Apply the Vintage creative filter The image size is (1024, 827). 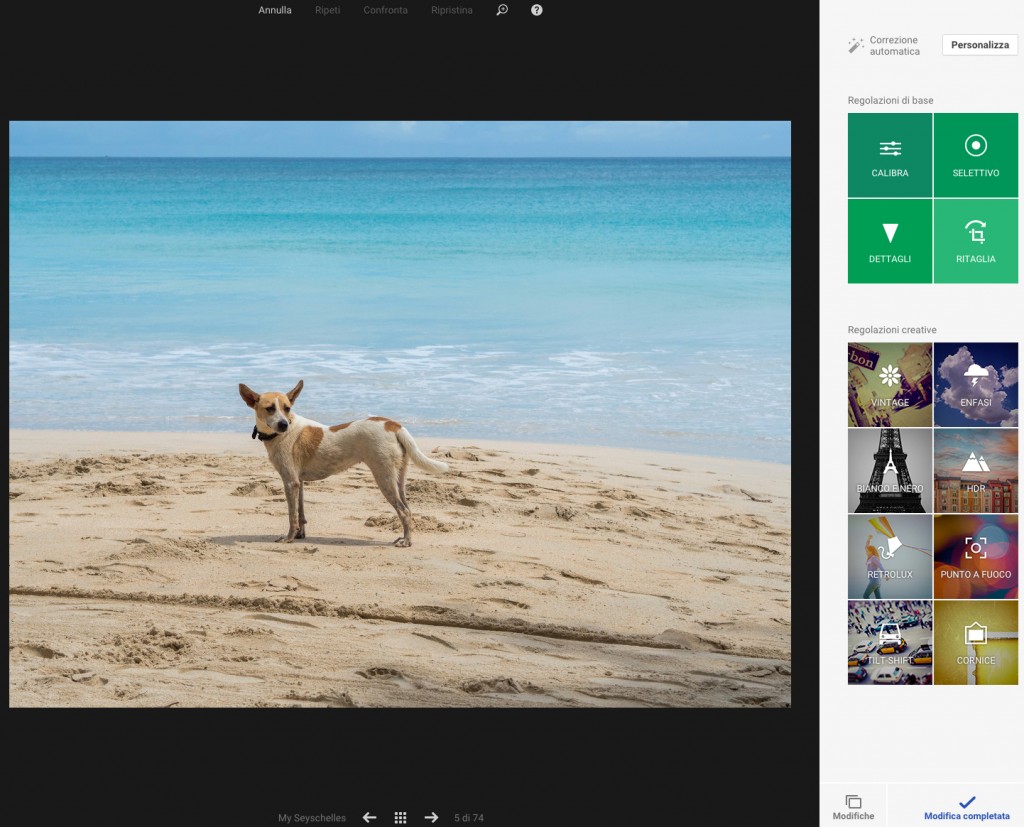pyautogui.click(x=889, y=385)
